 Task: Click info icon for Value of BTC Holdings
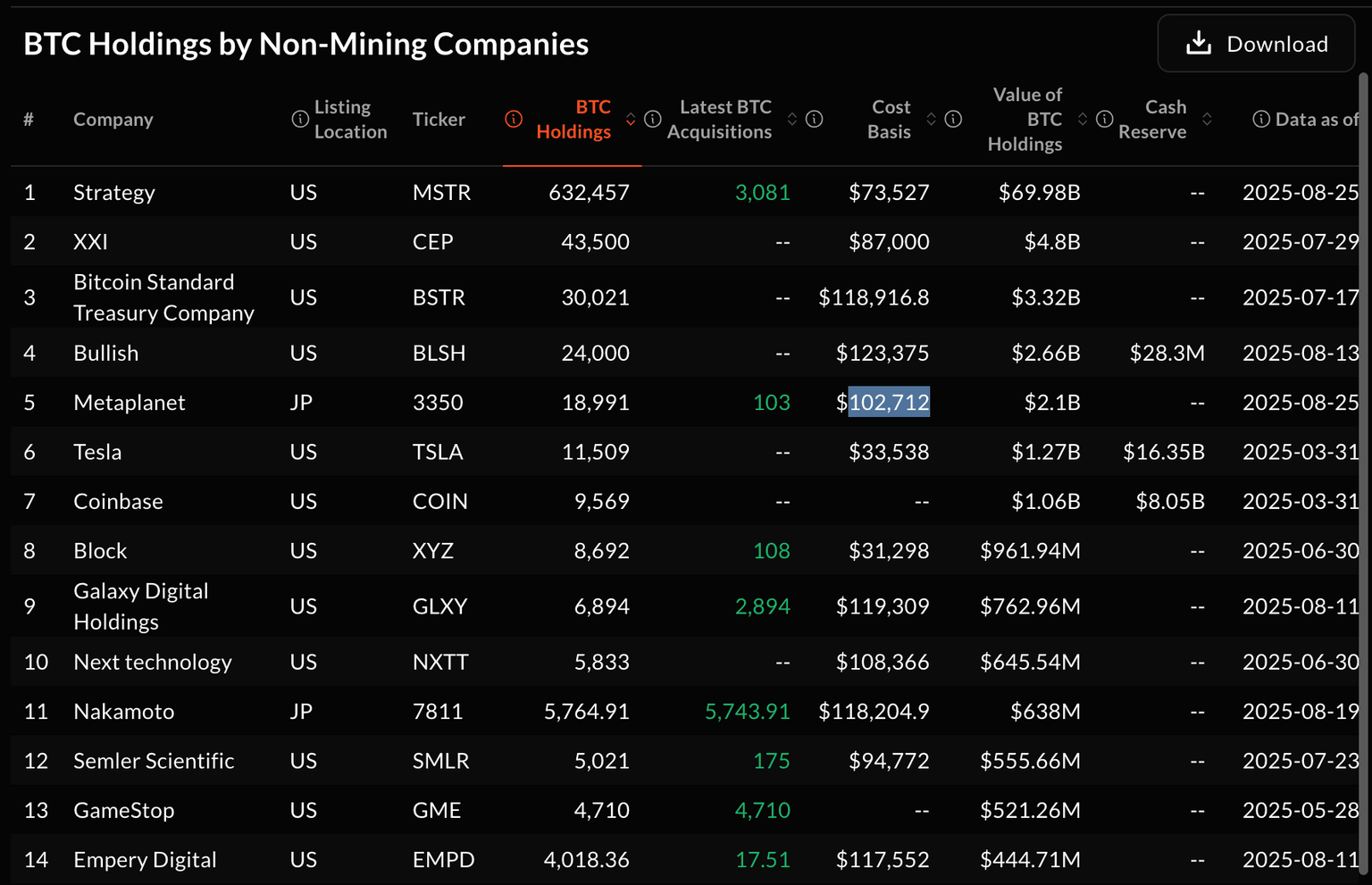pos(954,120)
